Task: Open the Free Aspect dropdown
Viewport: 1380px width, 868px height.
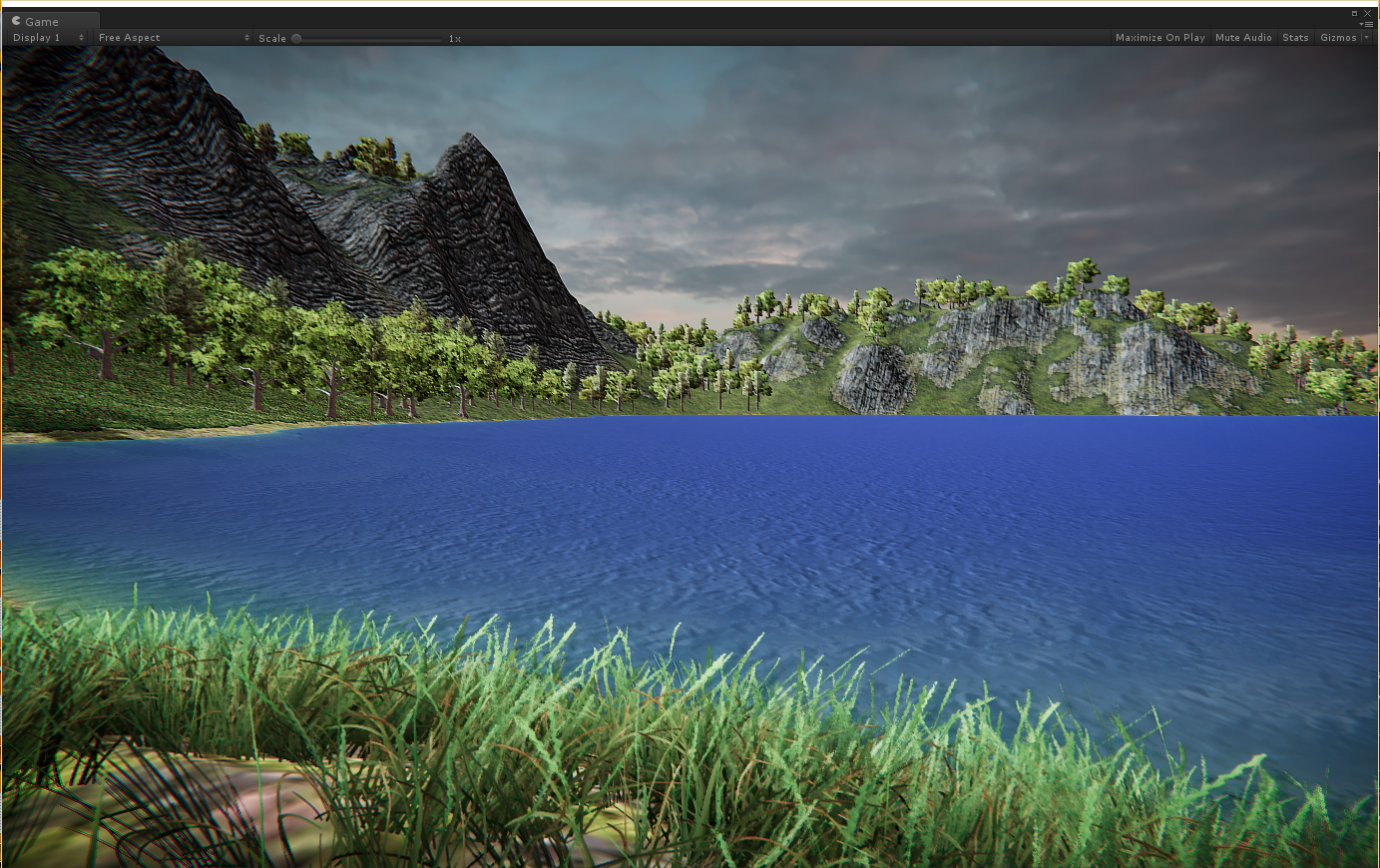Action: (174, 38)
